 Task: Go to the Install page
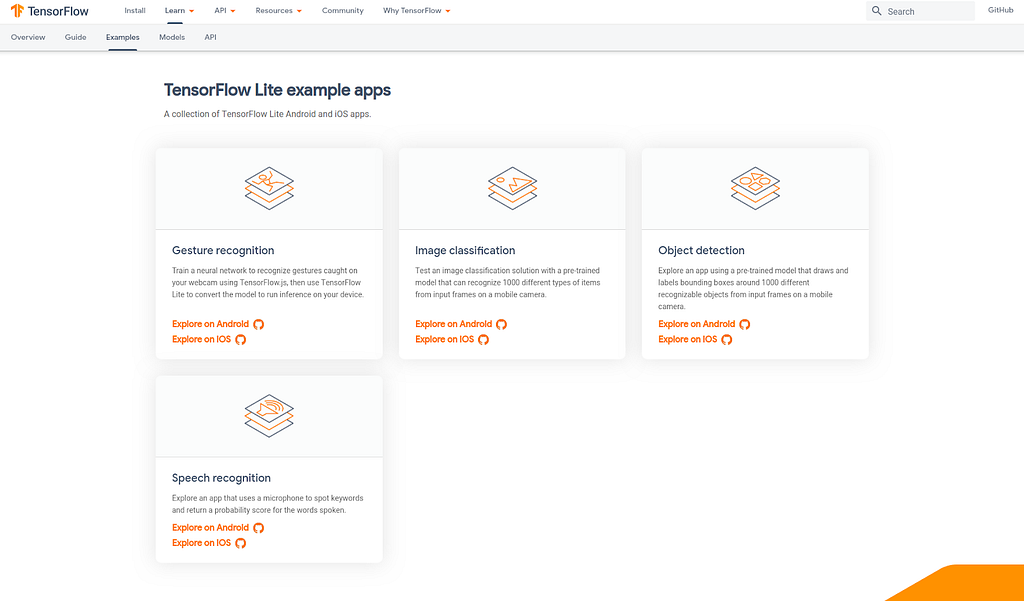[135, 10]
